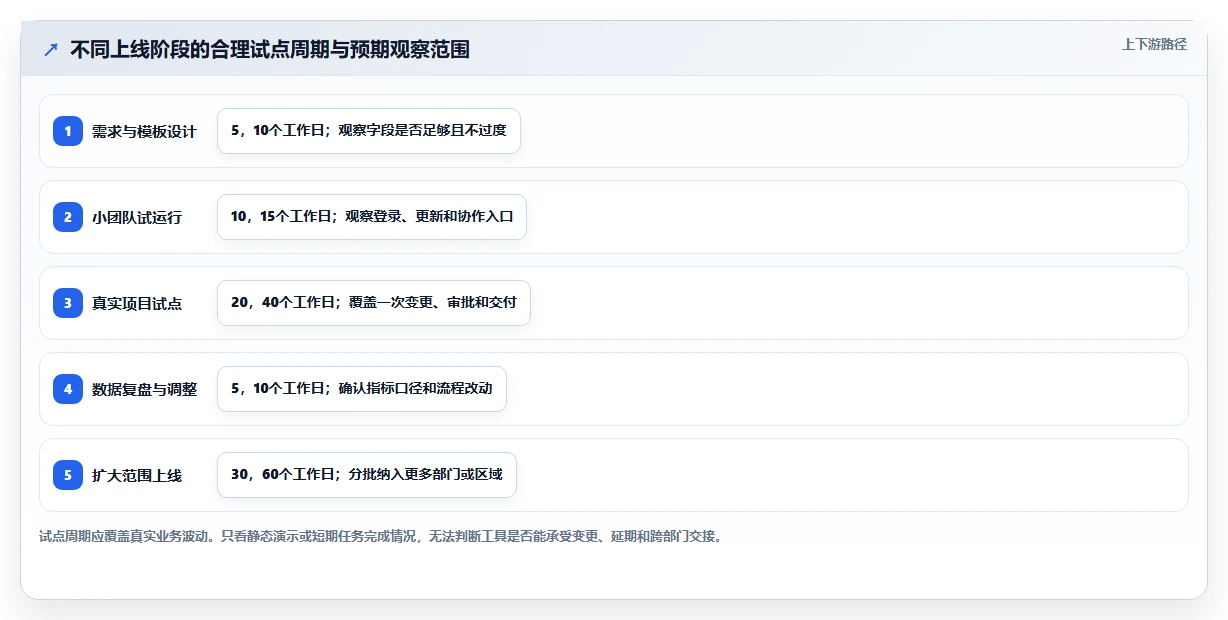1228x620 pixels.
Task: Select the 扩大范围上线 stage label
Action: [137, 475]
